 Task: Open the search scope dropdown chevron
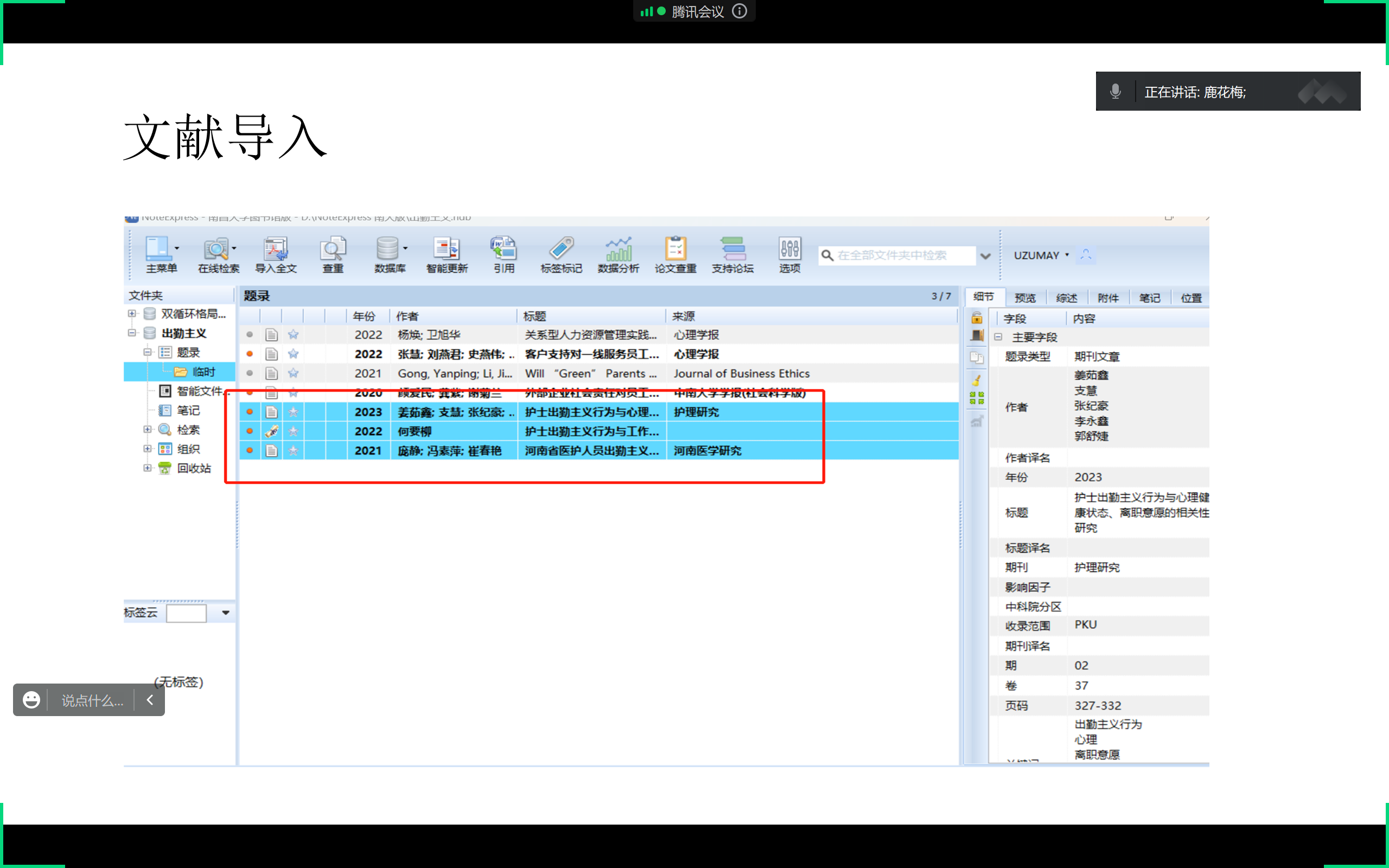[x=985, y=256]
